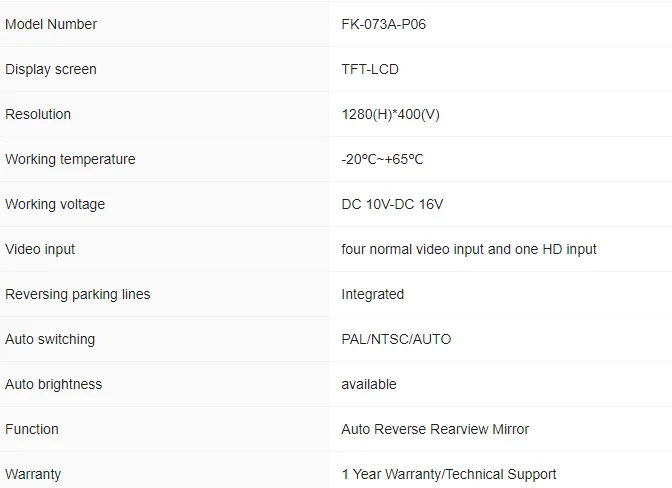Select the PAL/NTSC/AUTO value
Viewport: 672px width, 488px height.
coord(396,339)
